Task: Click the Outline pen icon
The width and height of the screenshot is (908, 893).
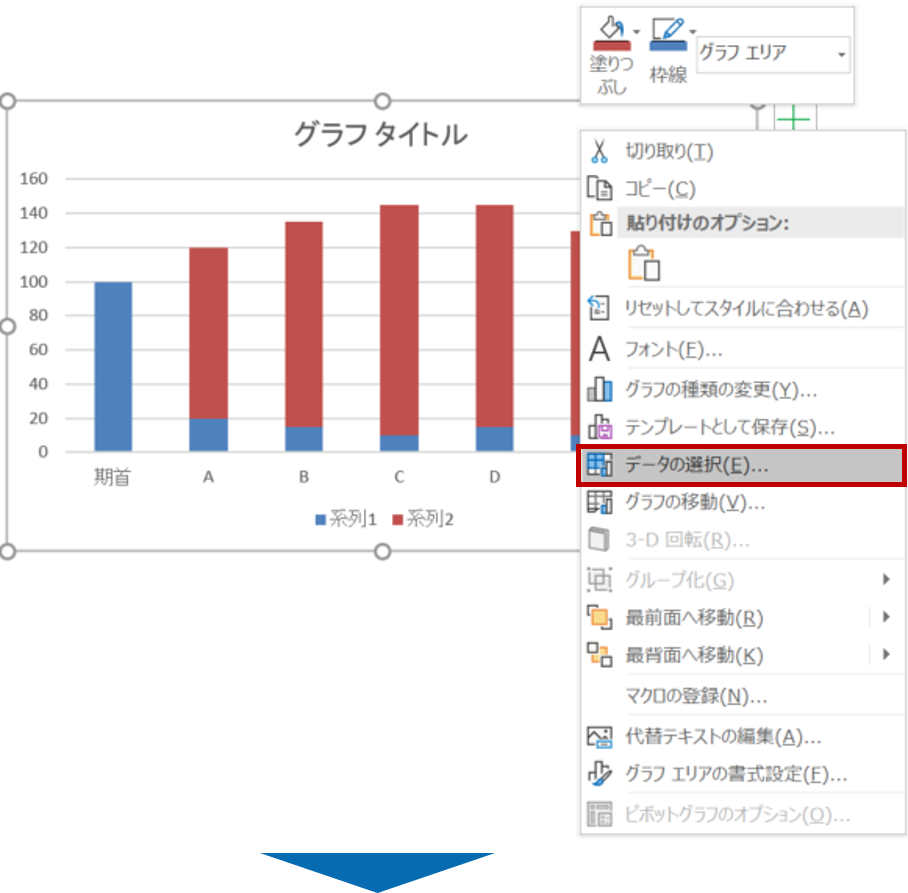Action: [667, 35]
